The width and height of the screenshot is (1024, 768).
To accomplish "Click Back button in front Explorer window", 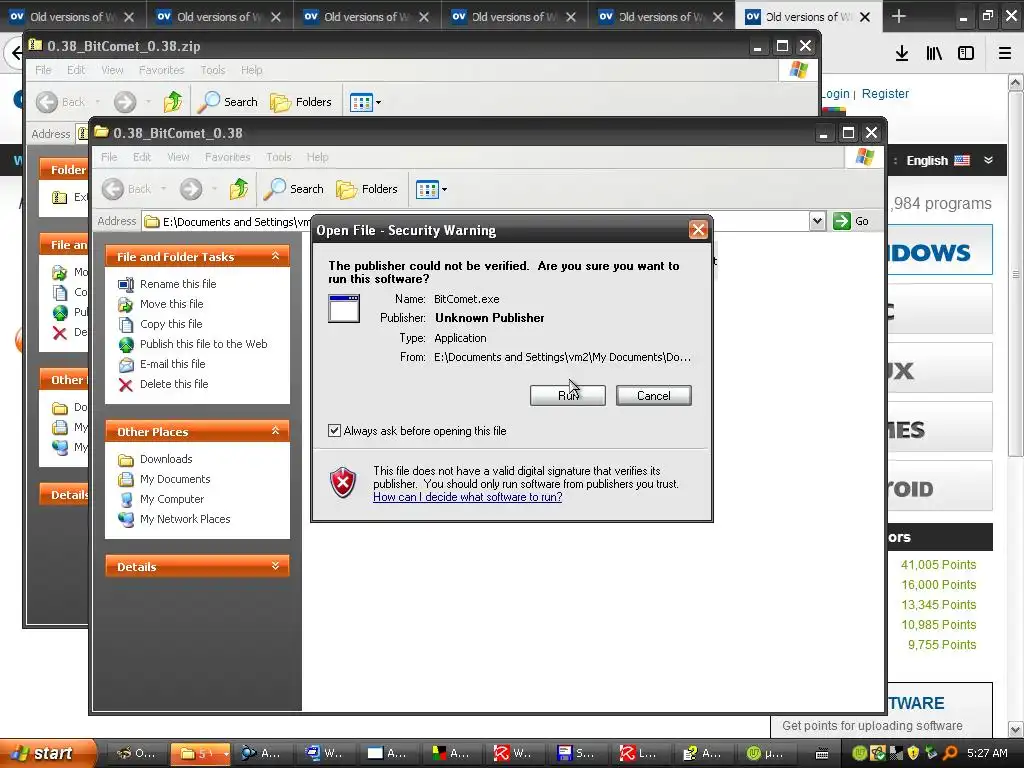I will (x=126, y=189).
